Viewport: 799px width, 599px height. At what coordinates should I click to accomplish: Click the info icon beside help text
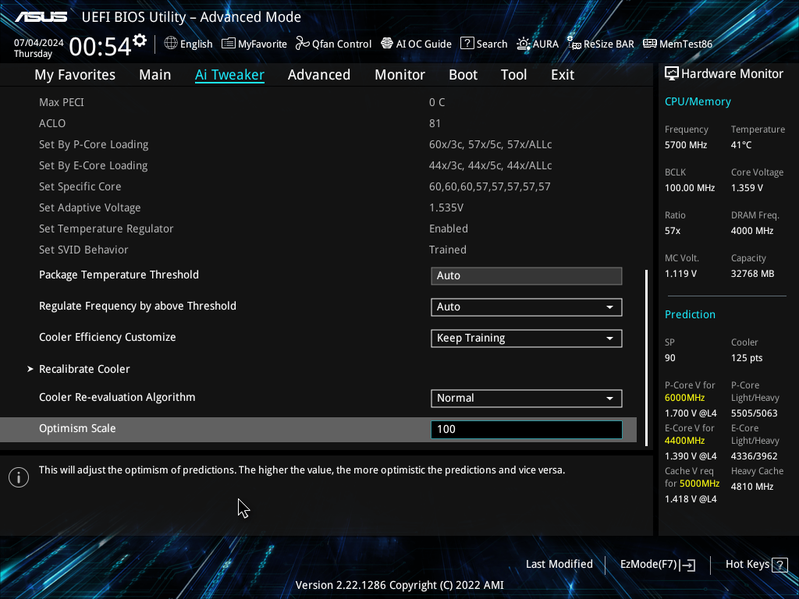19,477
